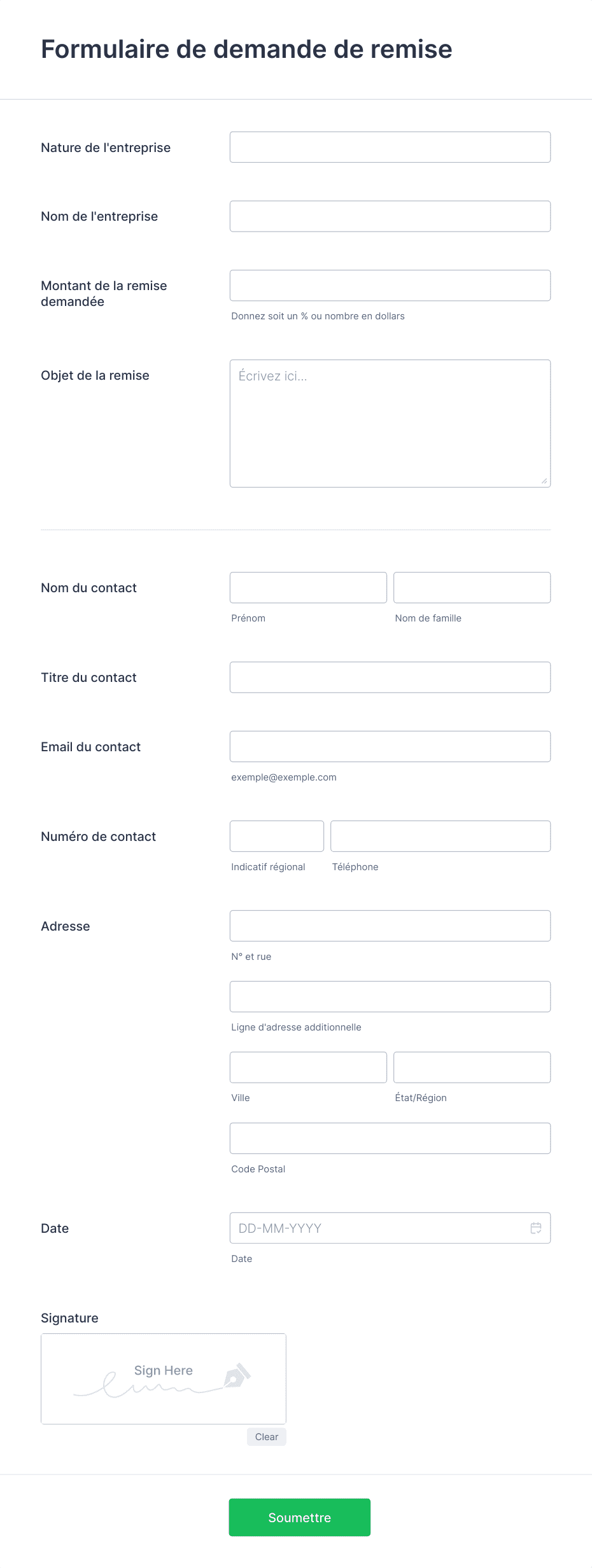Click the textarea resize handle corner
The width and height of the screenshot is (592, 1568).
tap(544, 481)
